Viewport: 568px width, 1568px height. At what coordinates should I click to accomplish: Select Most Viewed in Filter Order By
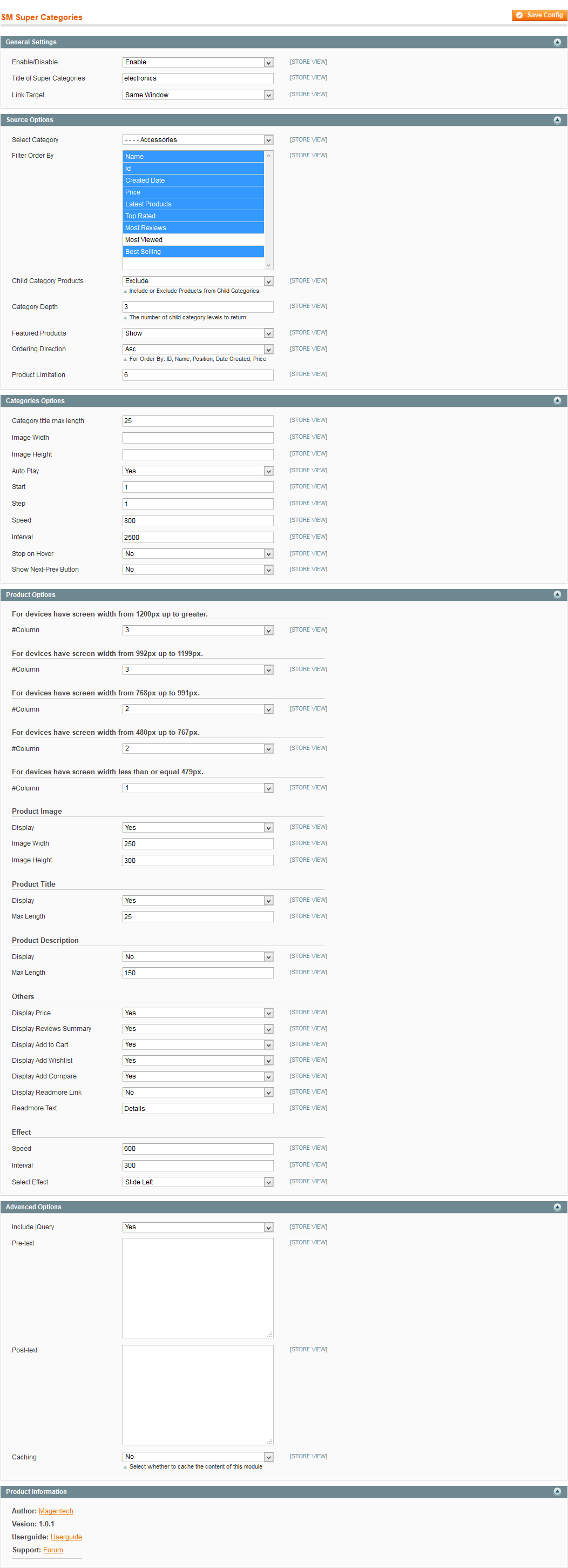pyautogui.click(x=193, y=240)
